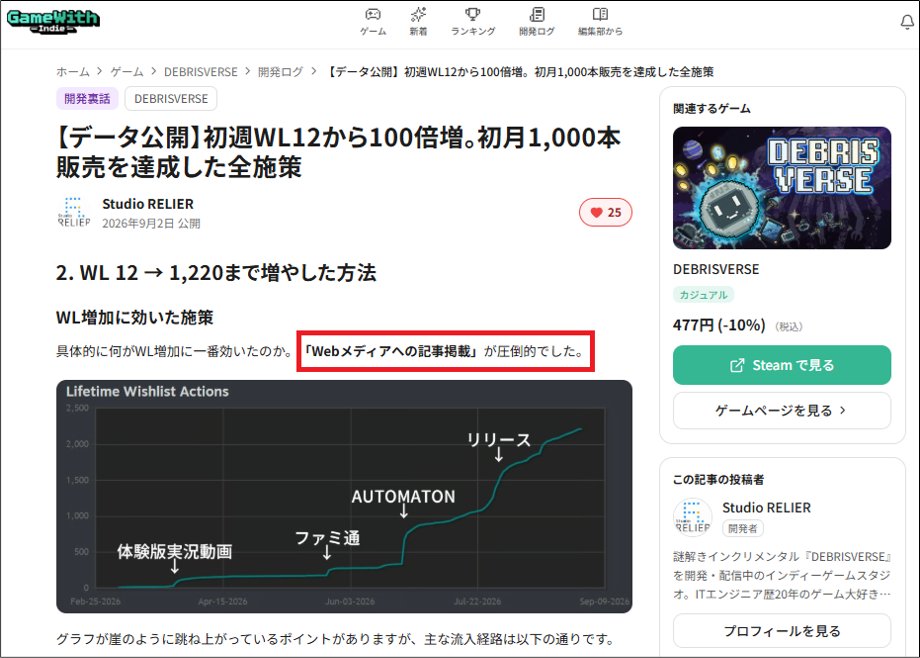Click the DEBRISVERSE title under game banner
Image resolution: width=920 pixels, height=658 pixels.
click(716, 269)
